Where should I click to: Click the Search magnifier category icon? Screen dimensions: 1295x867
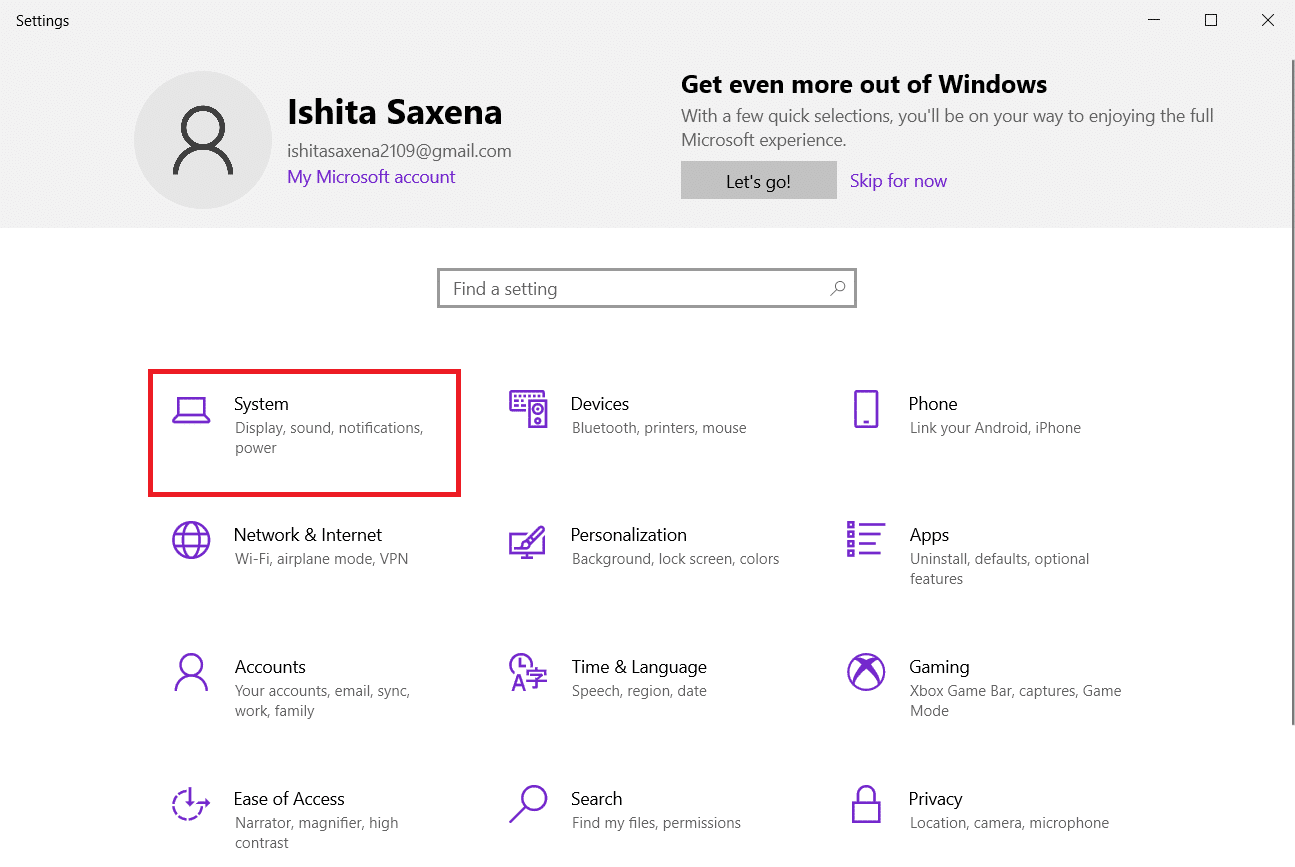click(x=528, y=804)
